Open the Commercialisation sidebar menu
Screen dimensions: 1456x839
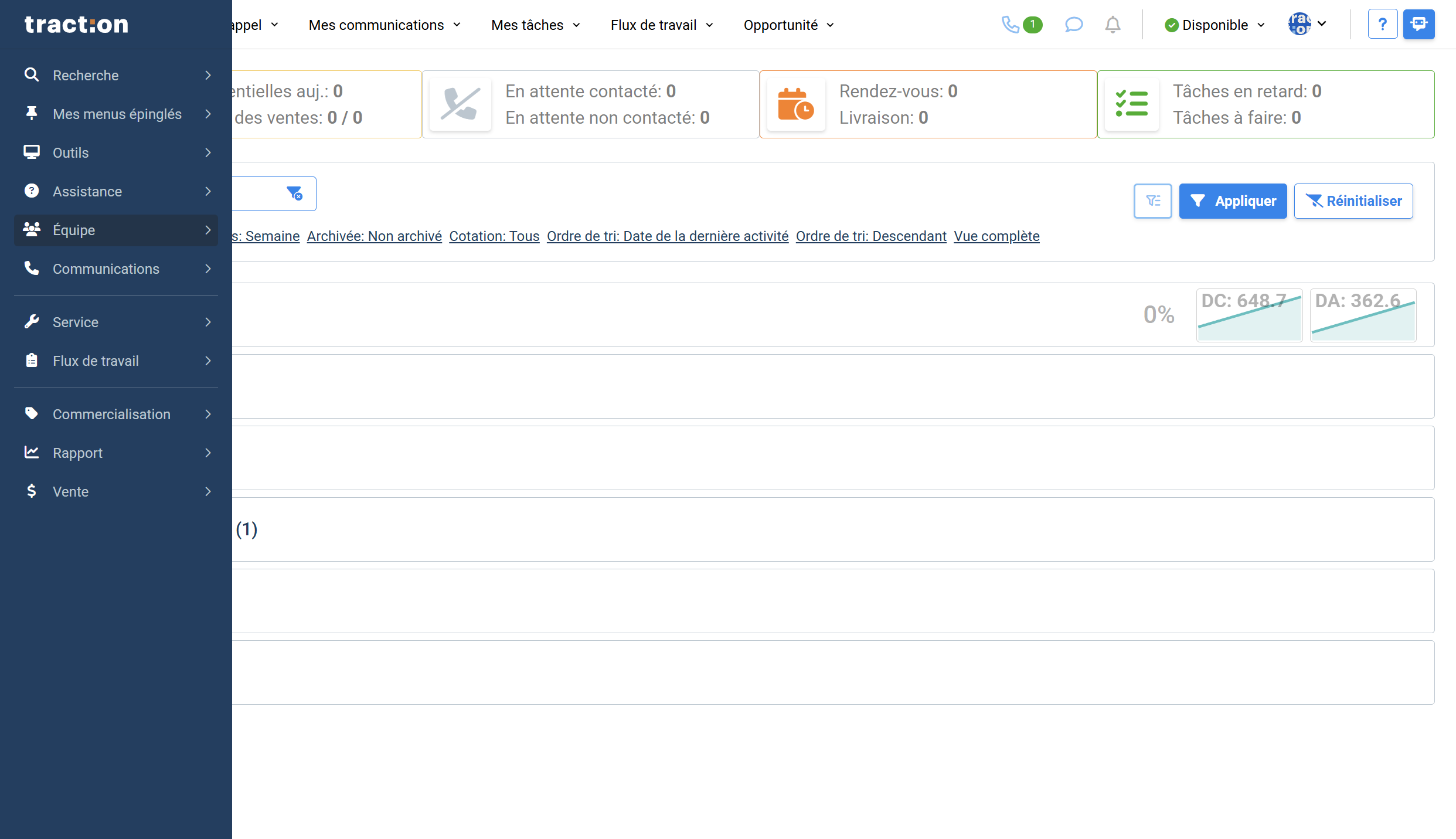click(x=116, y=415)
